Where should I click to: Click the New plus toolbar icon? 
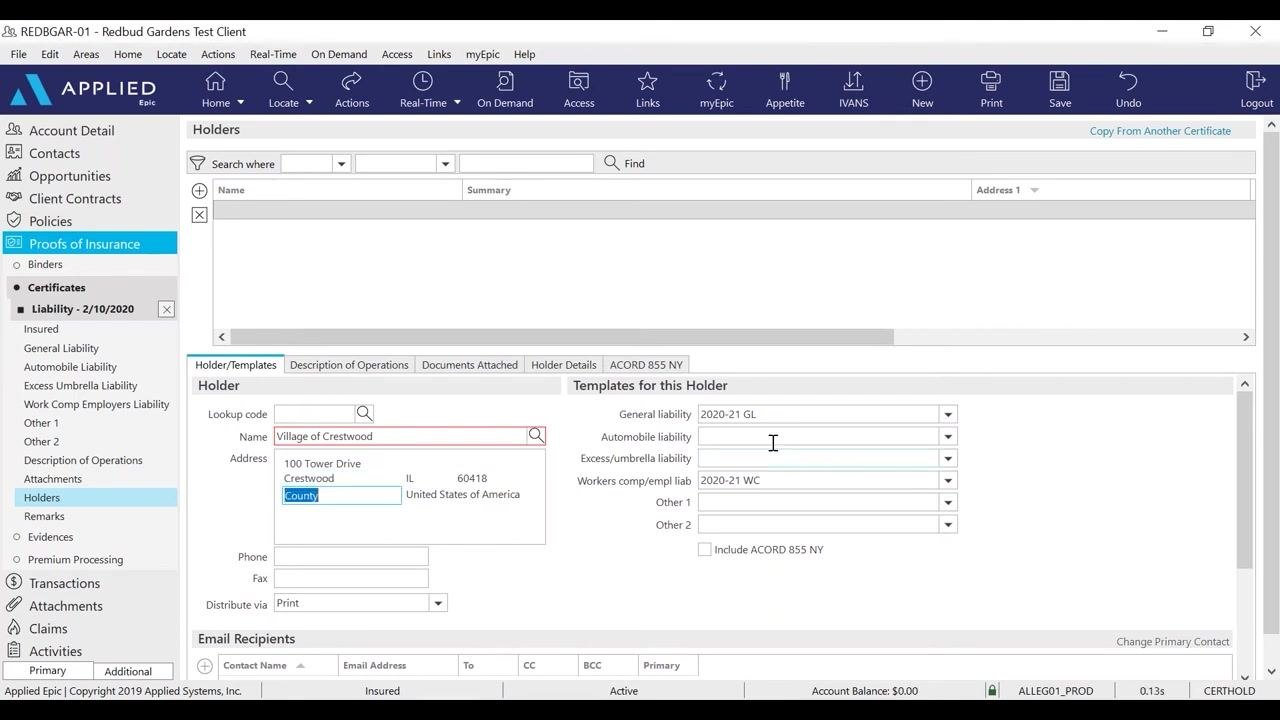click(x=922, y=81)
